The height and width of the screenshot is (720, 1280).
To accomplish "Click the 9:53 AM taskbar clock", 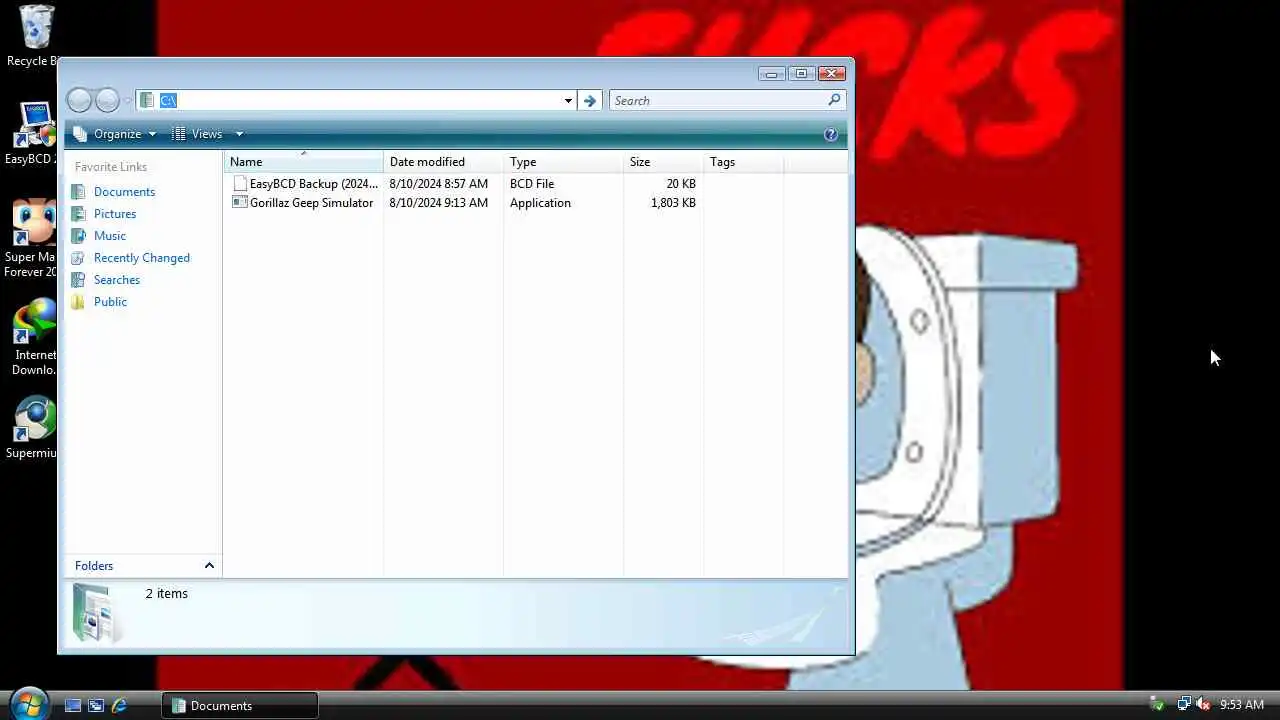I will pos(1242,705).
